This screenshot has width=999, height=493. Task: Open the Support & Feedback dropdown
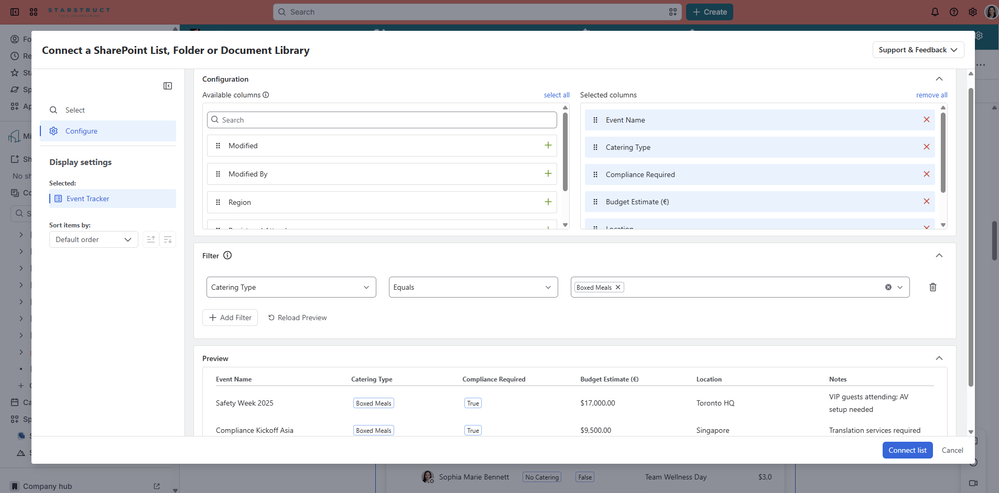pos(918,50)
